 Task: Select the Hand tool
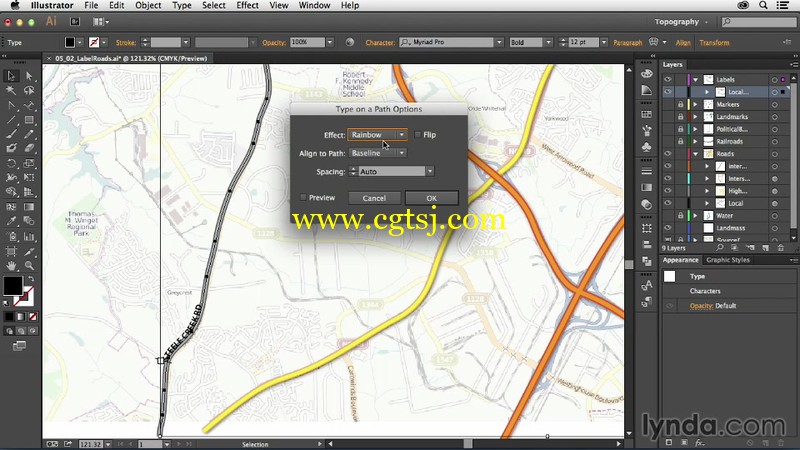[11, 266]
